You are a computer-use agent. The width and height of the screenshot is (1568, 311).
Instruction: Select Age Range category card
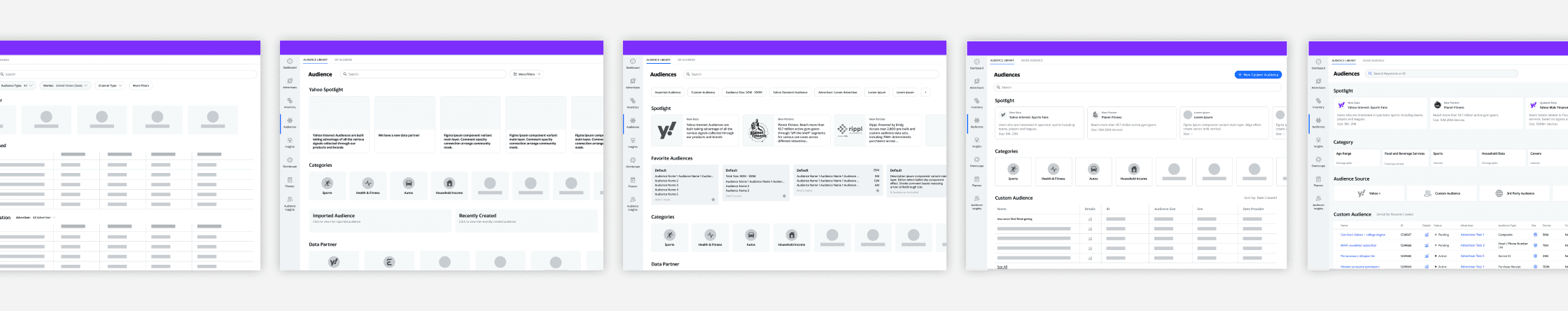point(1356,158)
